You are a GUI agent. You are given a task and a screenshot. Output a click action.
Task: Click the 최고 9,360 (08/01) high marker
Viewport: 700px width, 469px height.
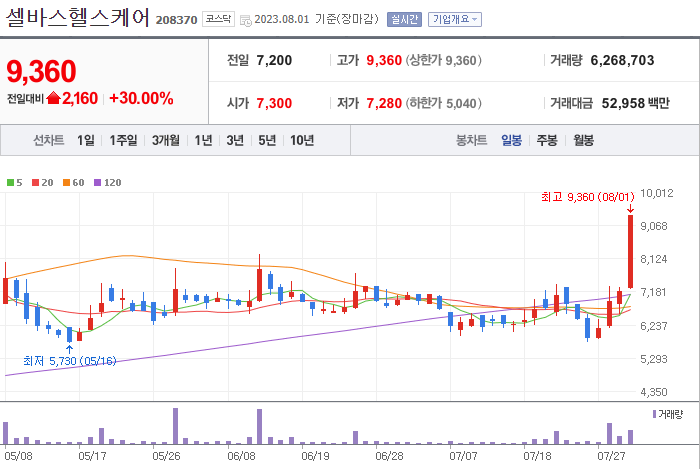coord(588,197)
